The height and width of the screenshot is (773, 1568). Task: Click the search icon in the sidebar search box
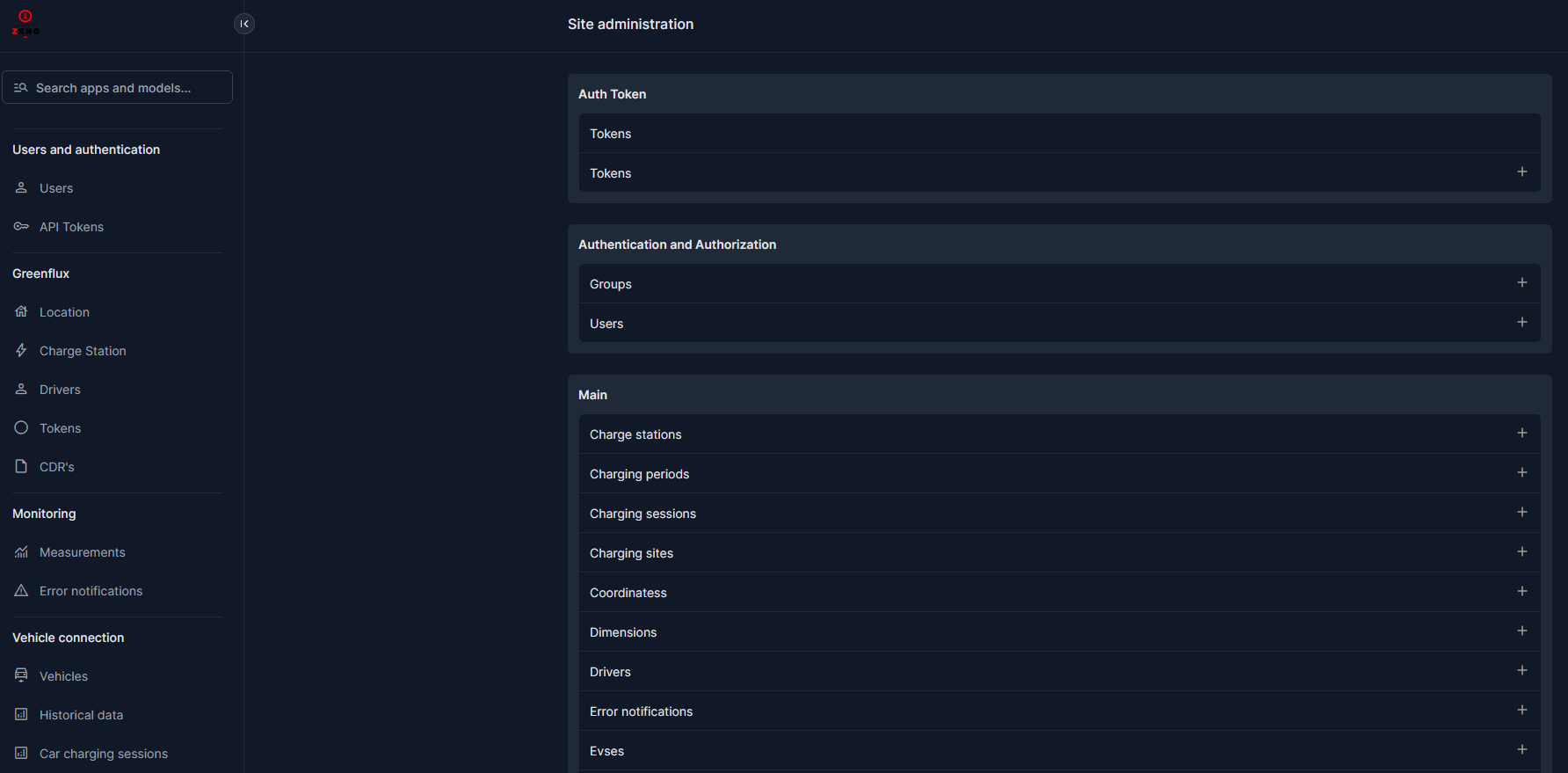21,88
